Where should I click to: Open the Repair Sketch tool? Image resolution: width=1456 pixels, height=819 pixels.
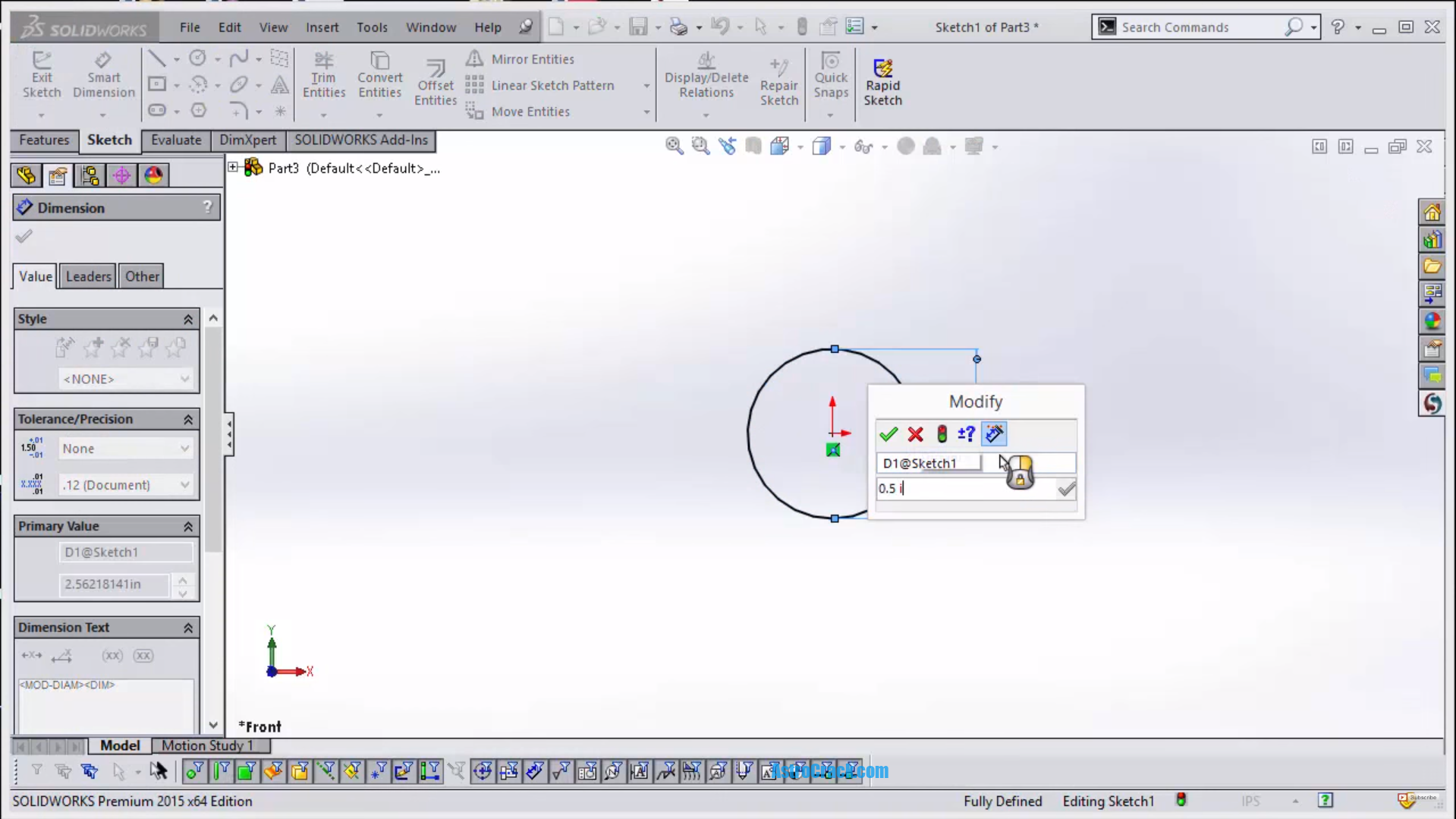point(778,80)
